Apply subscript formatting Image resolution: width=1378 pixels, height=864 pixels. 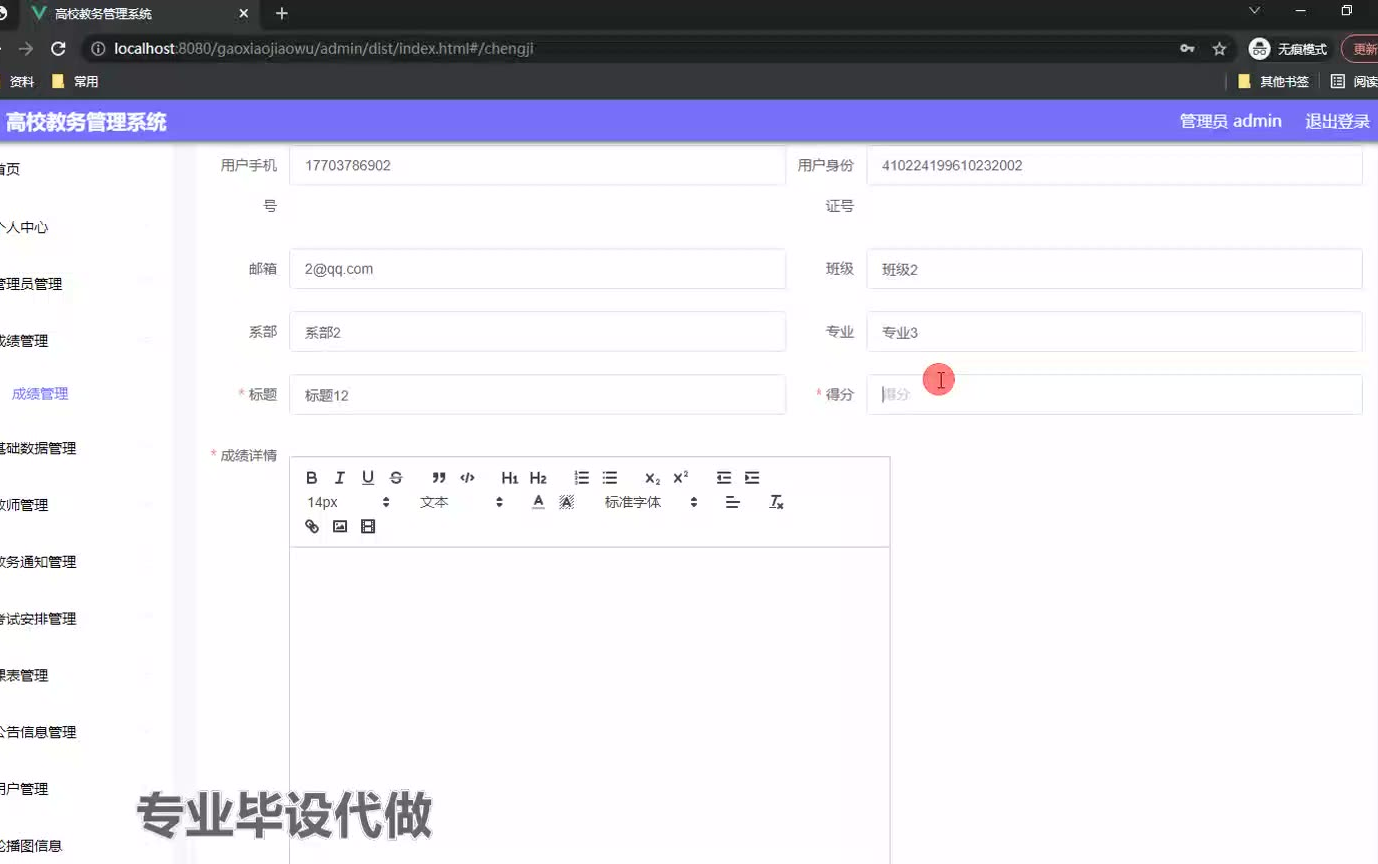point(653,478)
